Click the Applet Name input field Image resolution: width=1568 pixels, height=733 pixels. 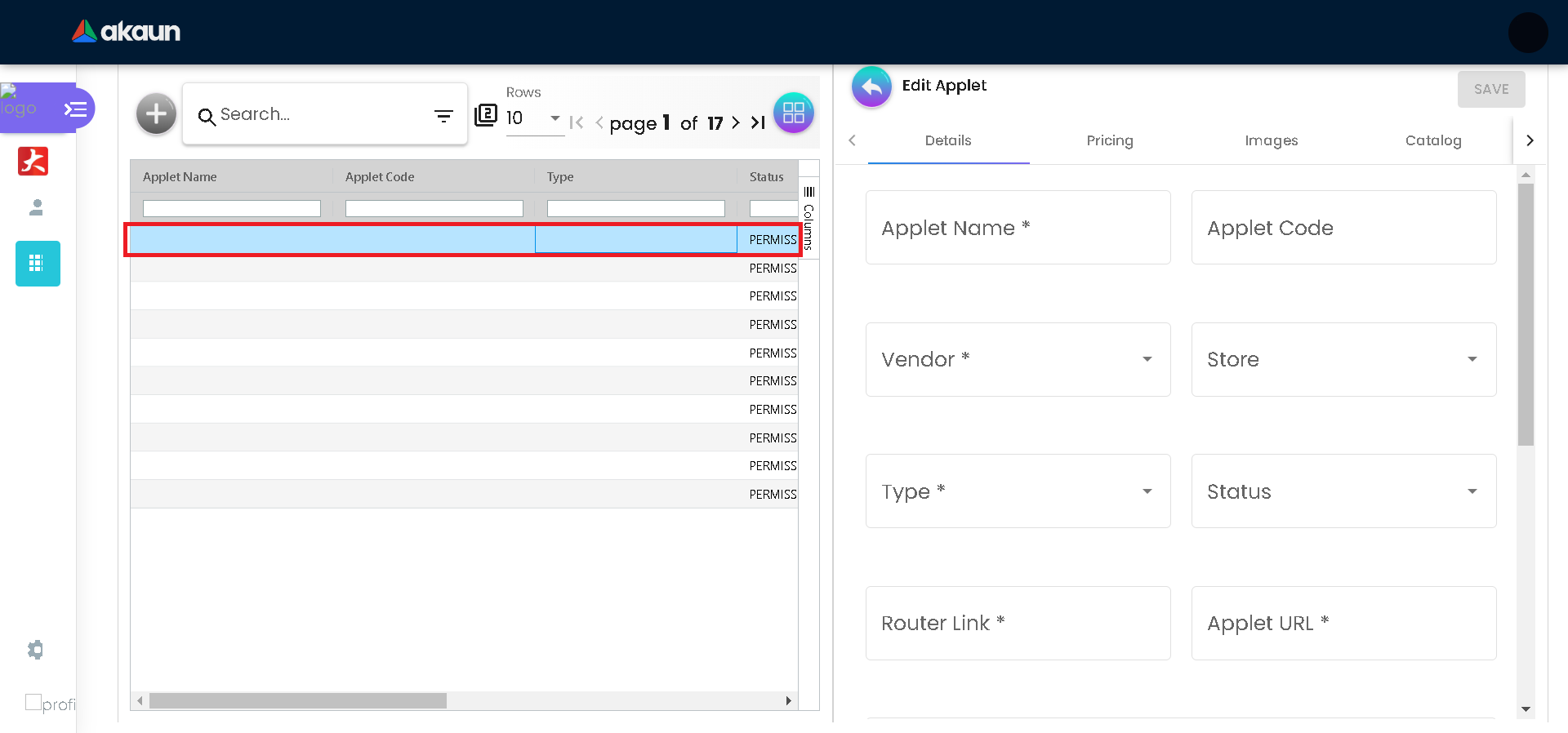tap(1018, 228)
